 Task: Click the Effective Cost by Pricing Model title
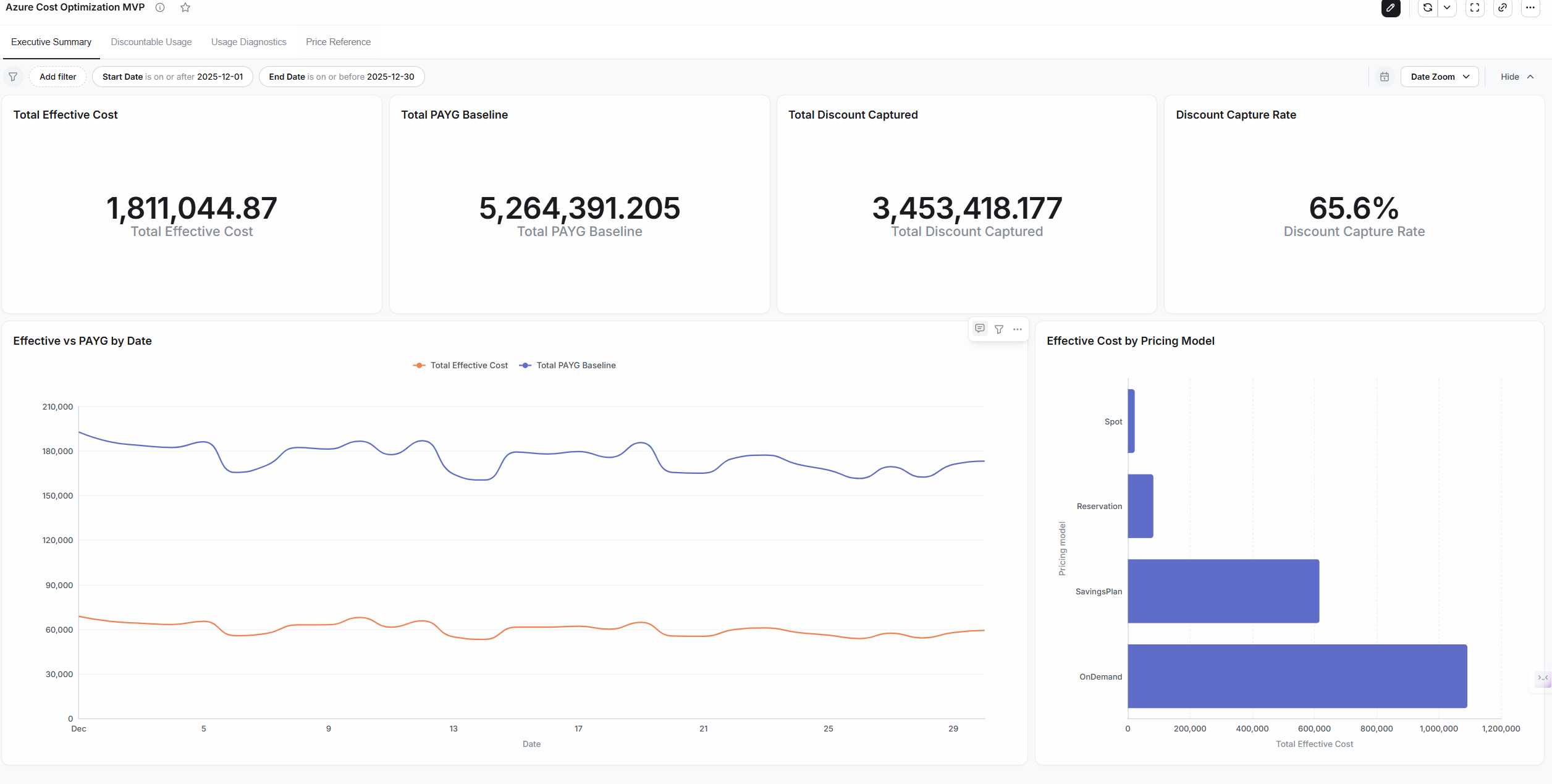tap(1131, 341)
